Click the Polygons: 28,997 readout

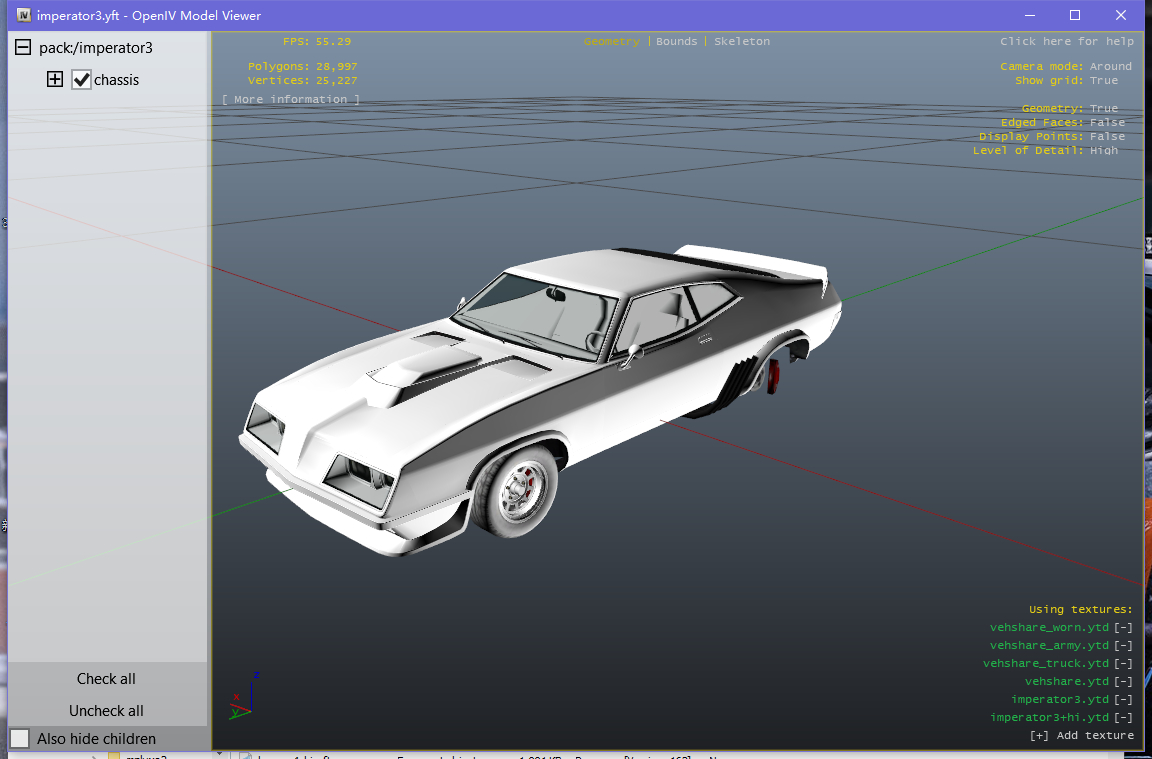tap(303, 66)
